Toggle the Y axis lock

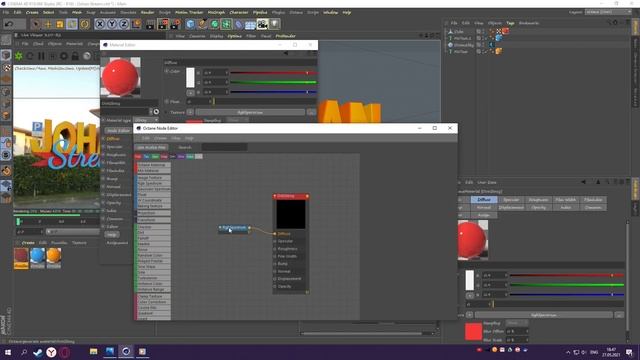(111, 24)
